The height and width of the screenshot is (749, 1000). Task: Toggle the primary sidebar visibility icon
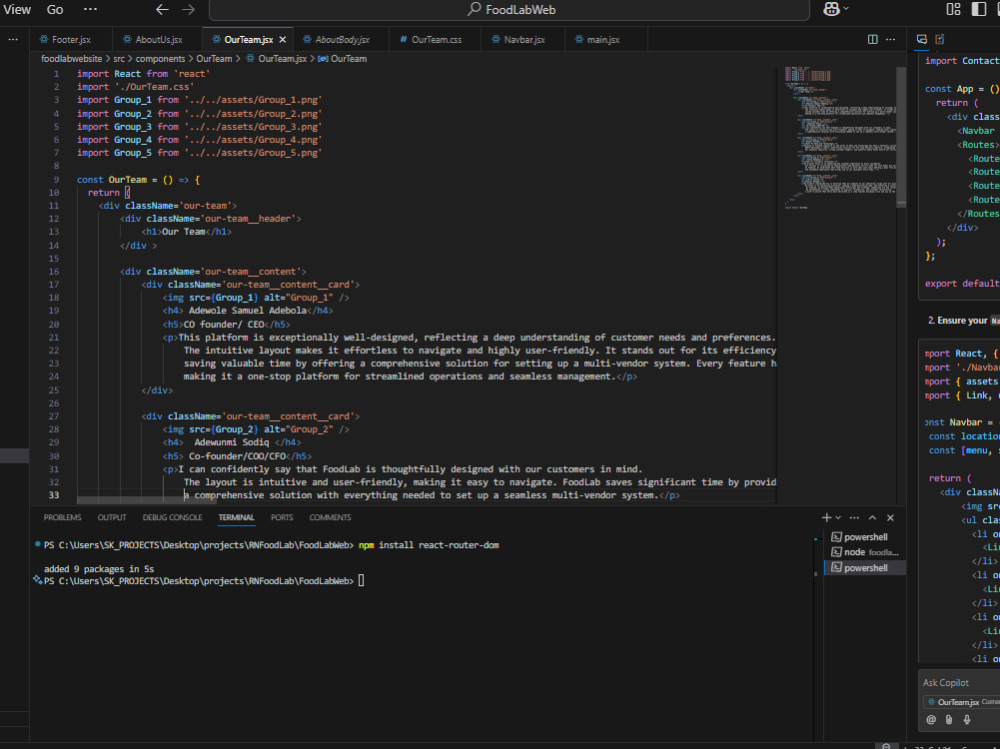tap(978, 9)
